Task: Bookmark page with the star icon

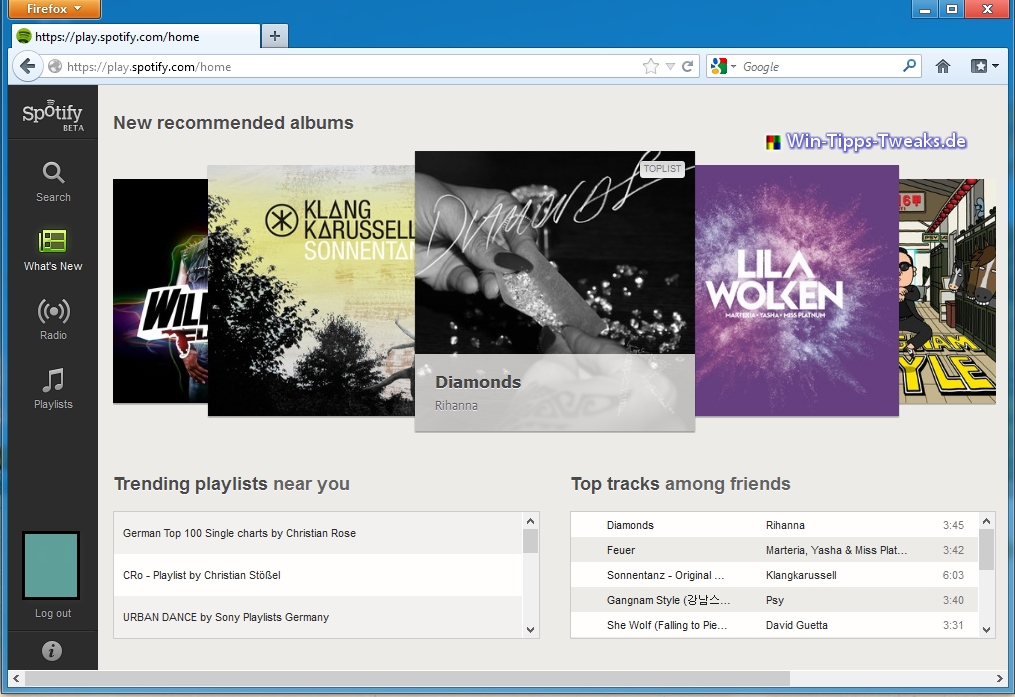Action: [651, 66]
